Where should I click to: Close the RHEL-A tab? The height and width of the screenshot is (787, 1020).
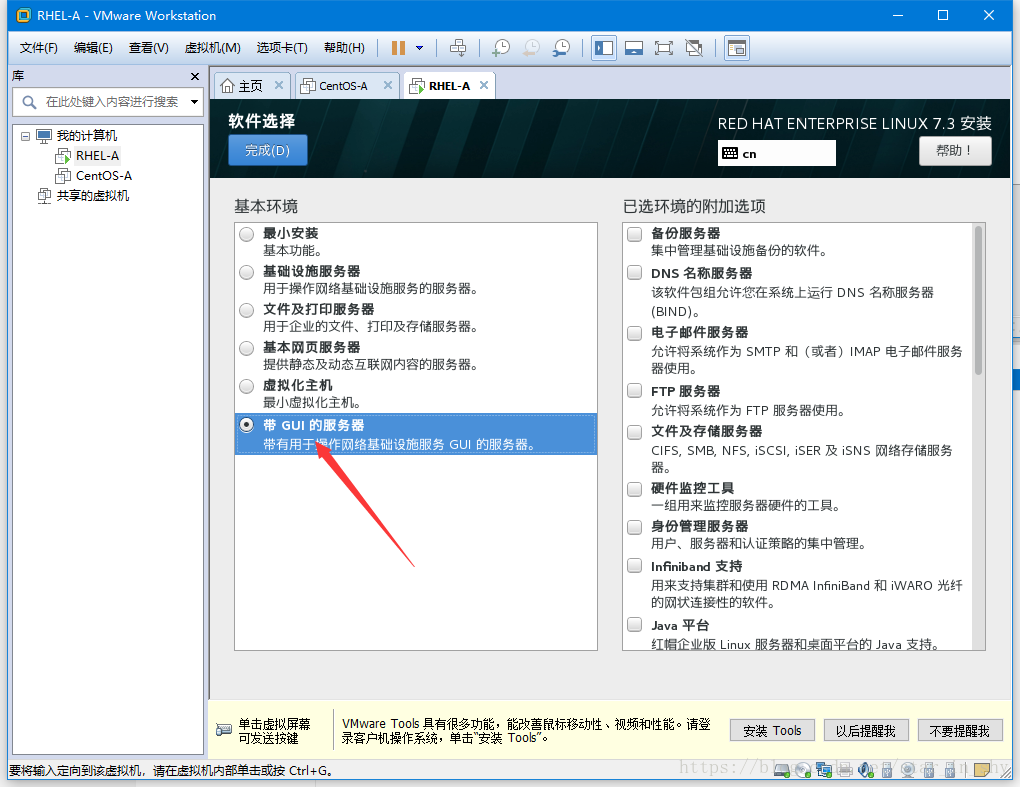click(484, 85)
